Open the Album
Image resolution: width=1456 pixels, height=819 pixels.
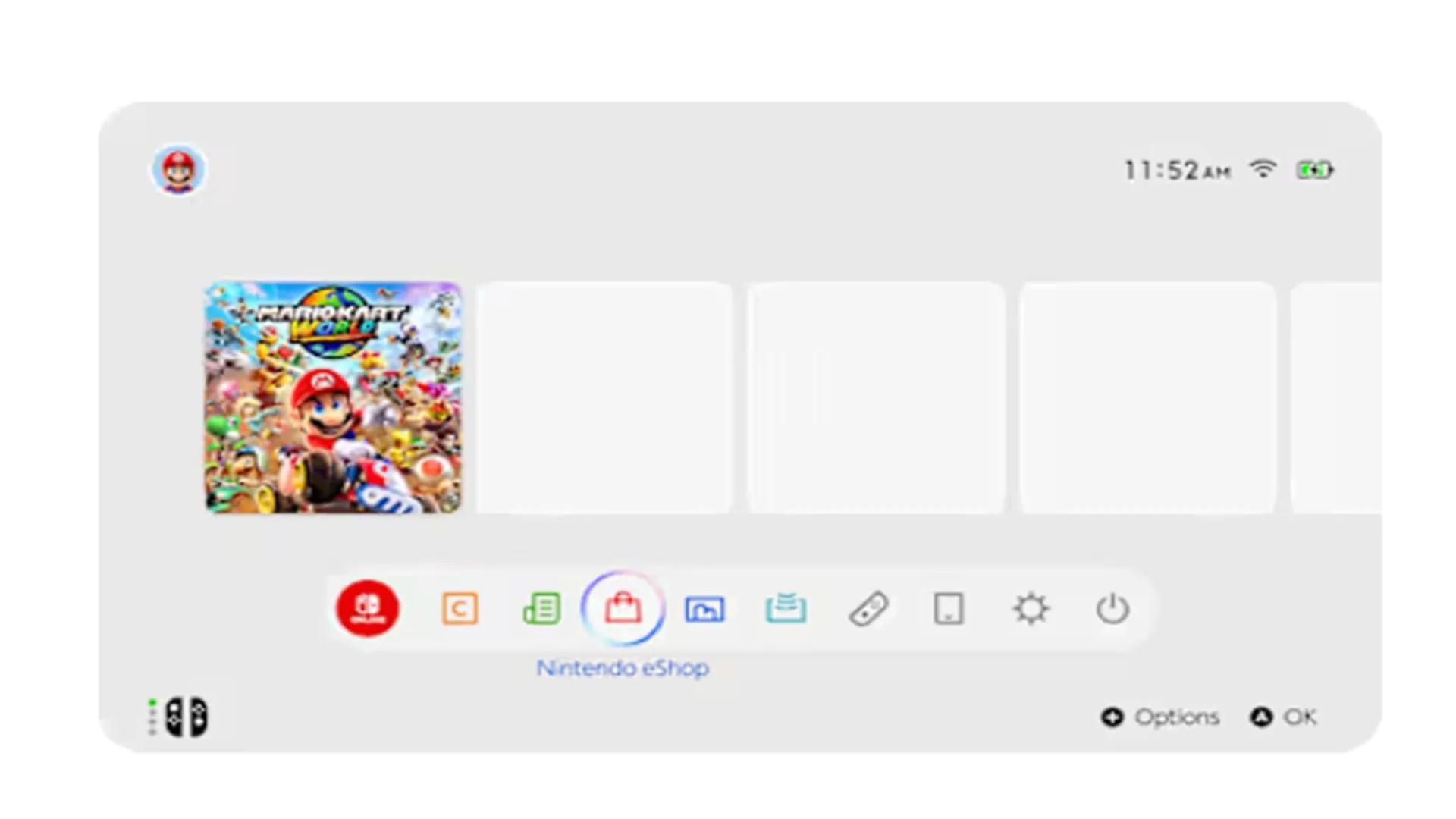coord(705,608)
